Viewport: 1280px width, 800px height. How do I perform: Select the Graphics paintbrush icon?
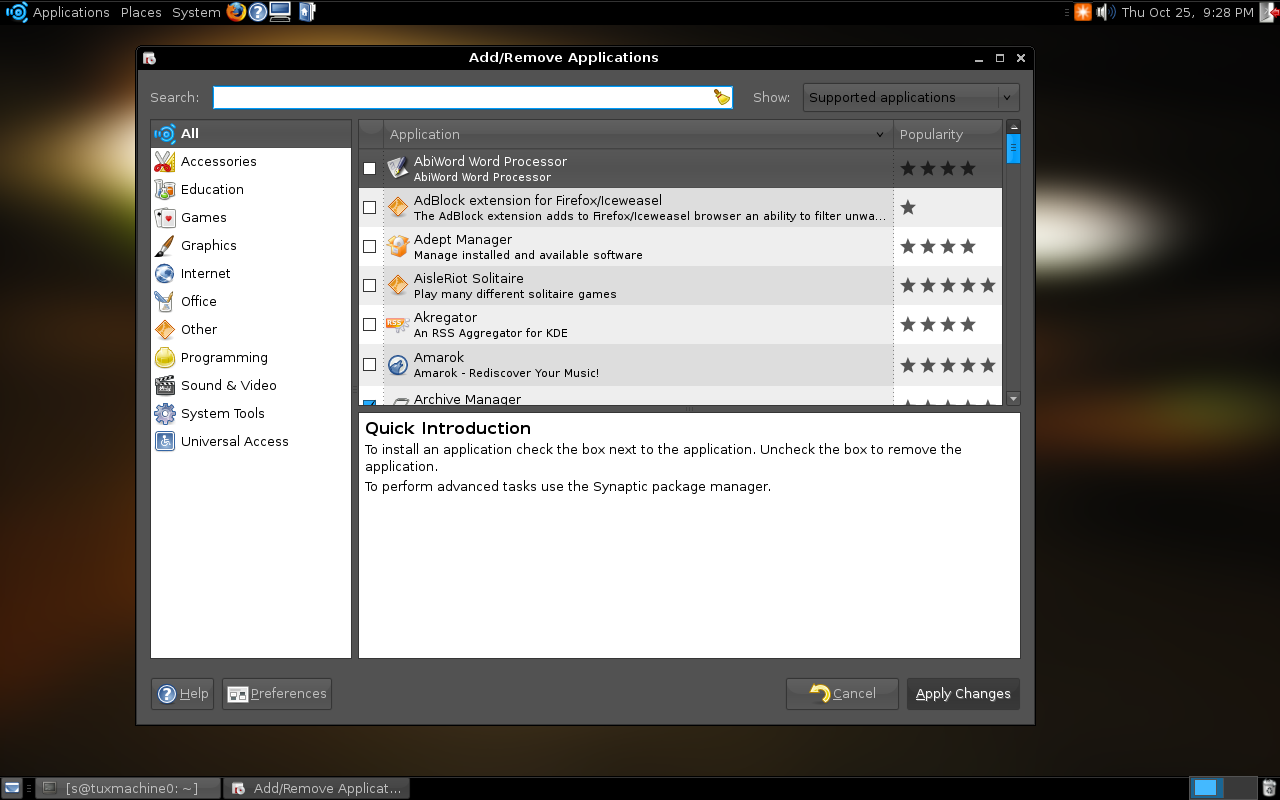pyautogui.click(x=165, y=245)
